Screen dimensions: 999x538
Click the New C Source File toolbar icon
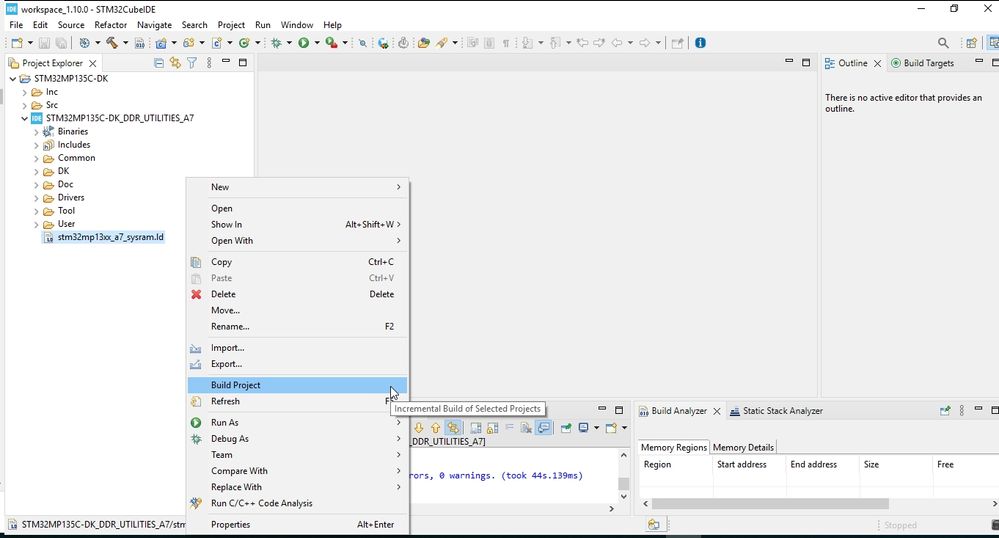pyautogui.click(x=217, y=43)
